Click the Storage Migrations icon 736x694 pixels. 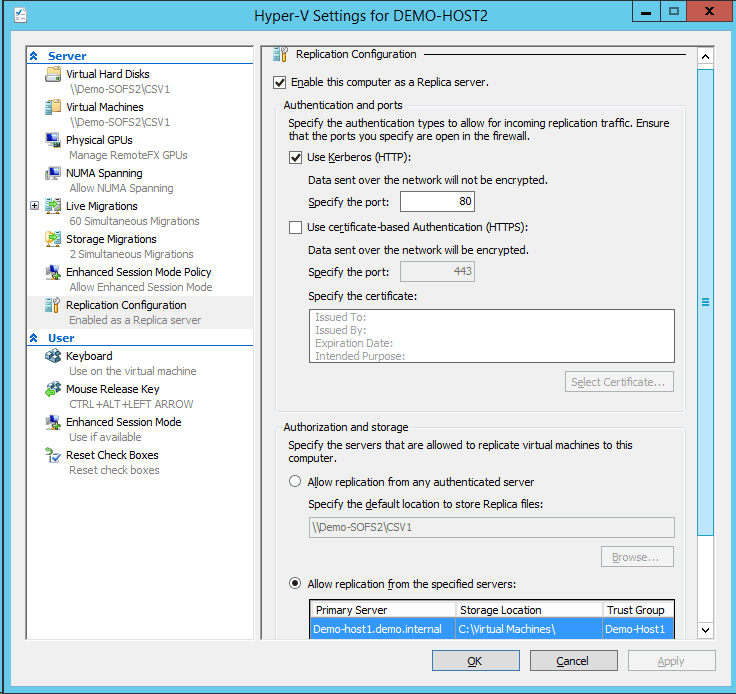(x=53, y=239)
